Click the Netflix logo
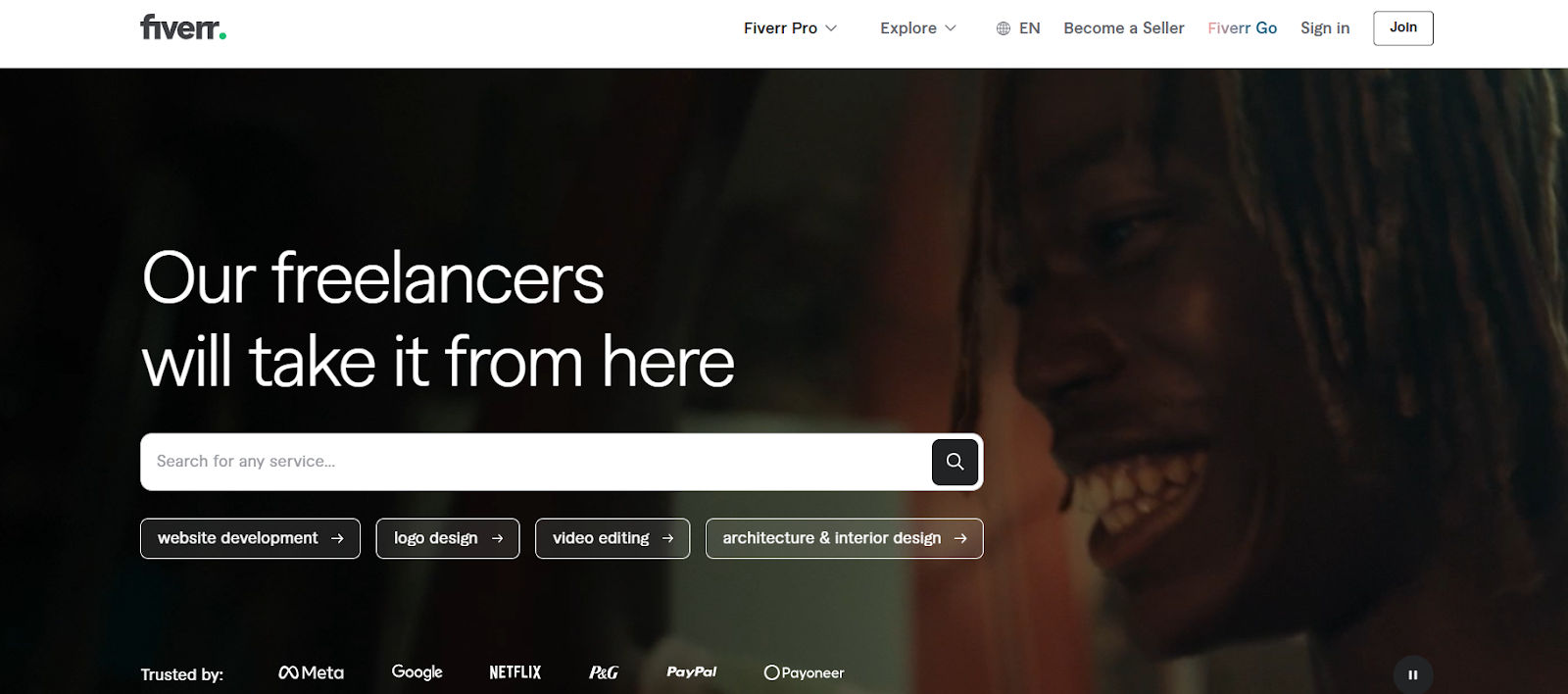The width and height of the screenshot is (1568, 694). pos(514,672)
